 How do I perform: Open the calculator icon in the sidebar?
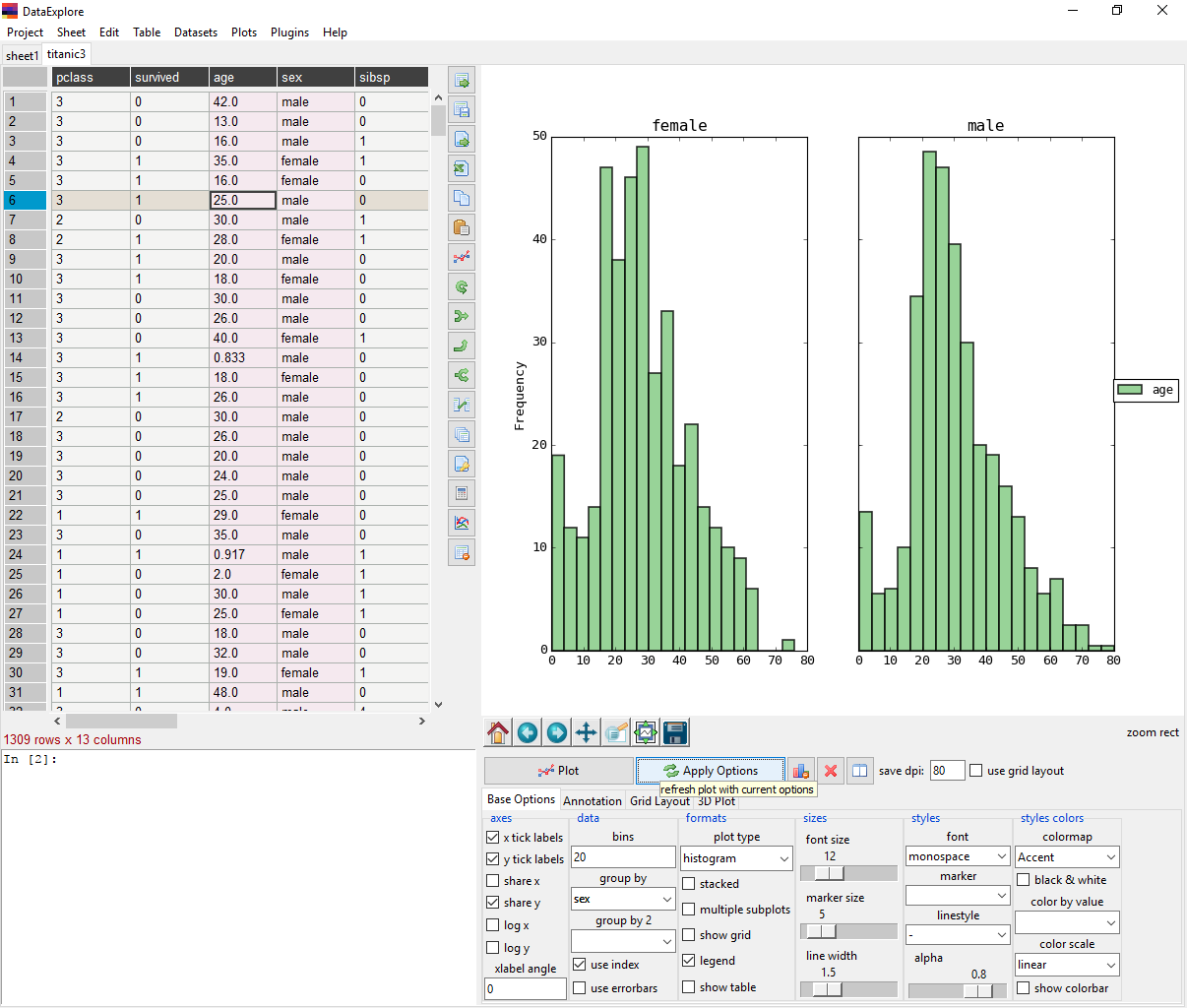click(461, 493)
